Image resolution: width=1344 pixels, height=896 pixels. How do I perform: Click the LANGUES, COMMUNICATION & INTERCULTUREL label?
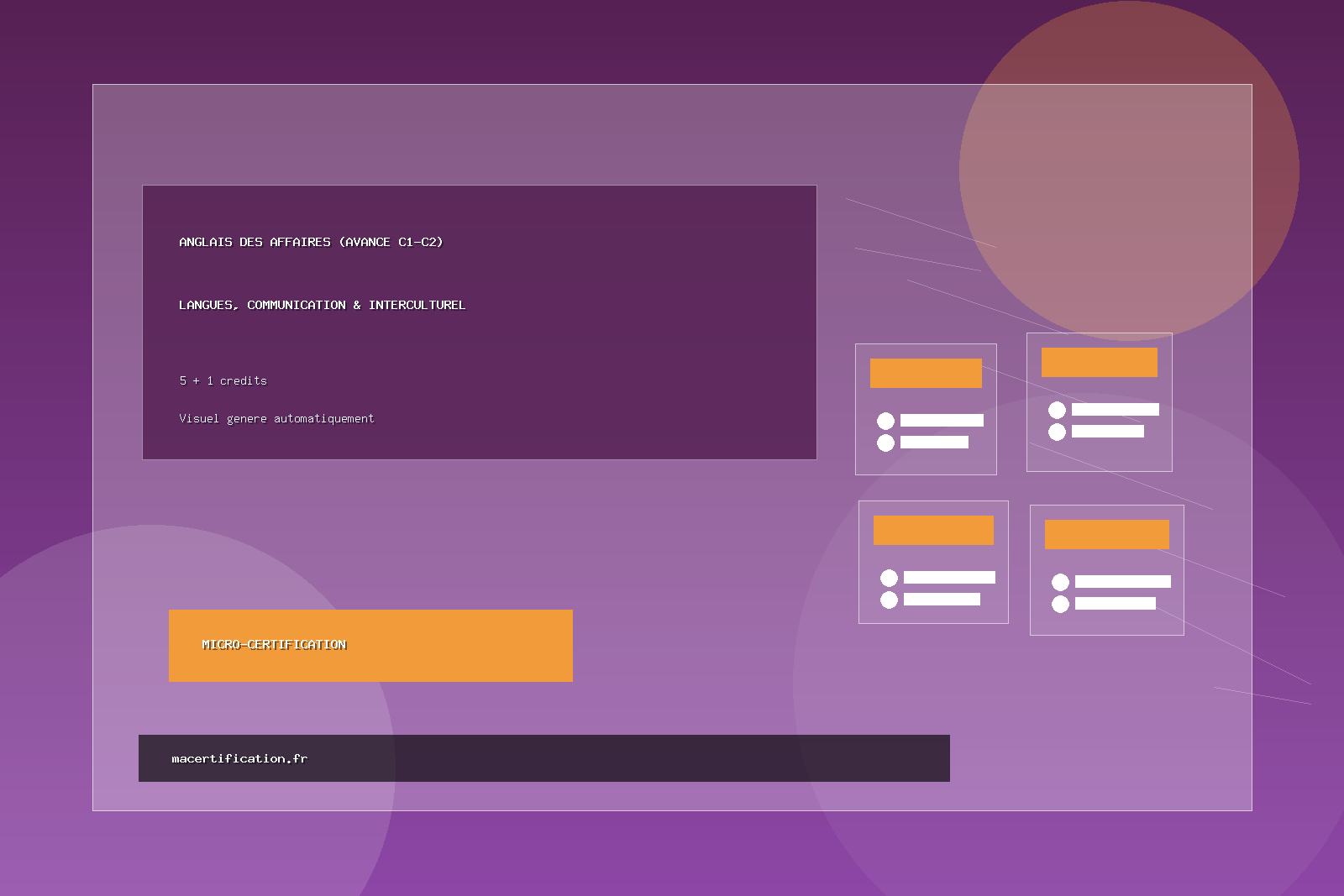[322, 305]
